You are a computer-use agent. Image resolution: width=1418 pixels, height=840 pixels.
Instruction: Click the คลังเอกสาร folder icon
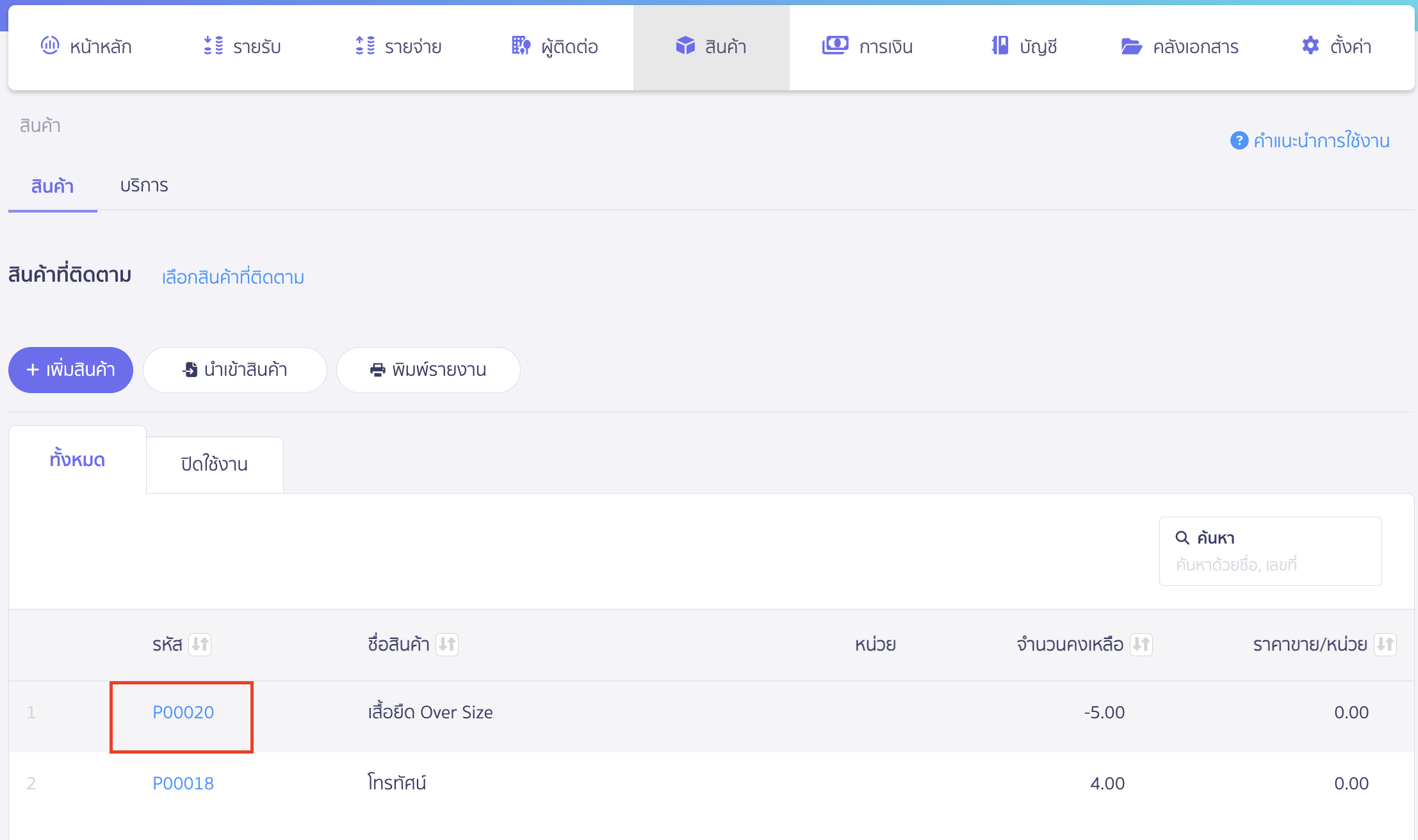[1131, 46]
